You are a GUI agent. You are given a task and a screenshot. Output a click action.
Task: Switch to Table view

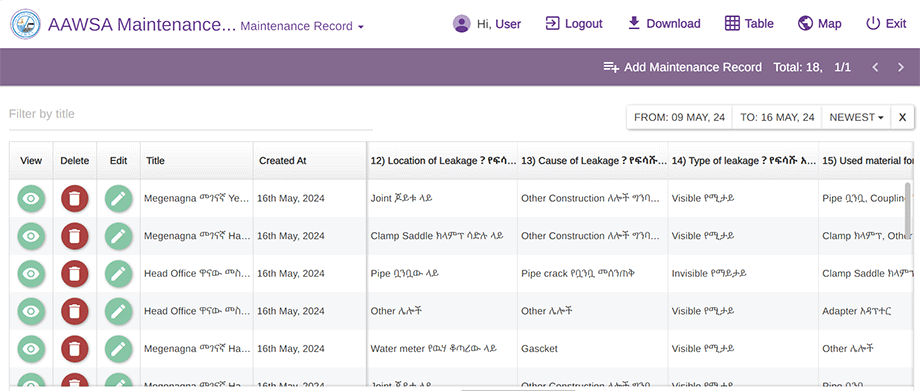[749, 23]
